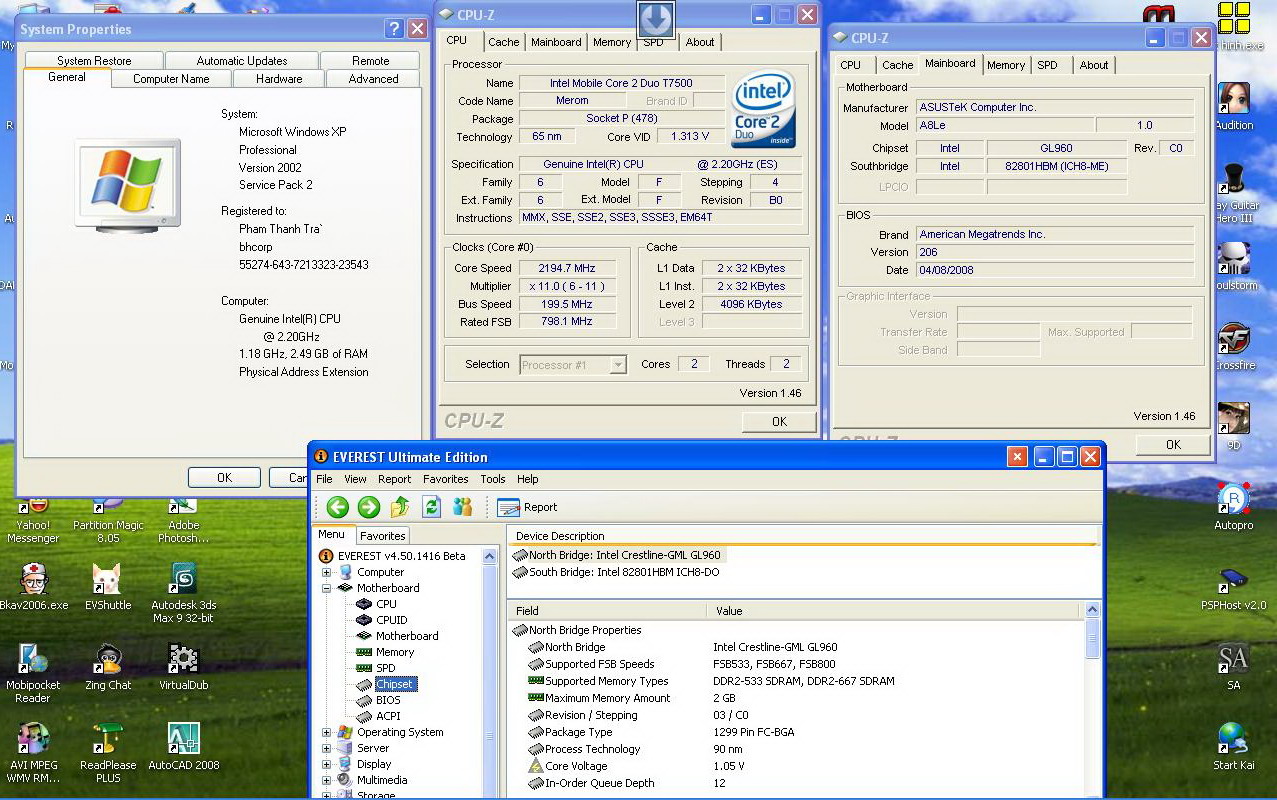
Task: Click the green Back arrow in EVEREST
Action: click(338, 507)
